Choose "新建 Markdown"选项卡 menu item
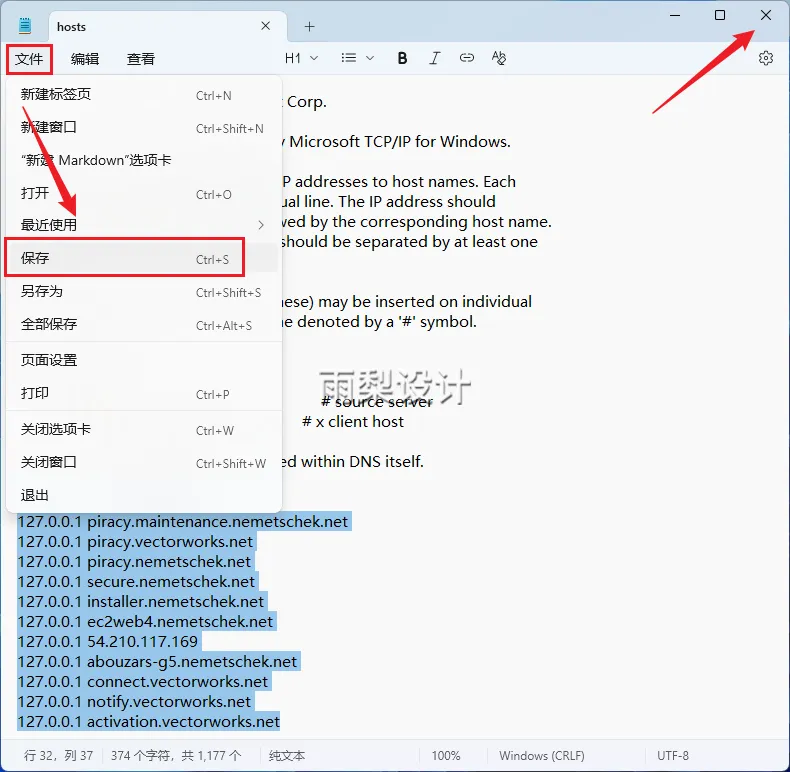Image resolution: width=790 pixels, height=772 pixels. [x=142, y=160]
